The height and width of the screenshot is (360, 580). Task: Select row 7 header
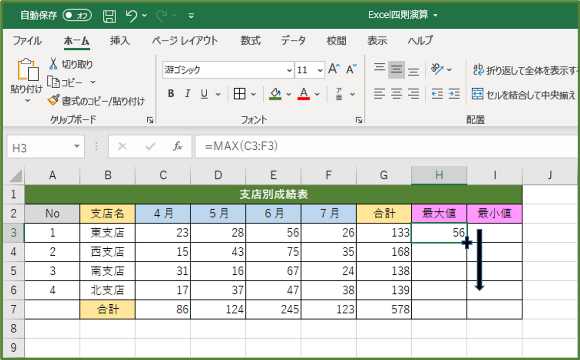tap(13, 309)
